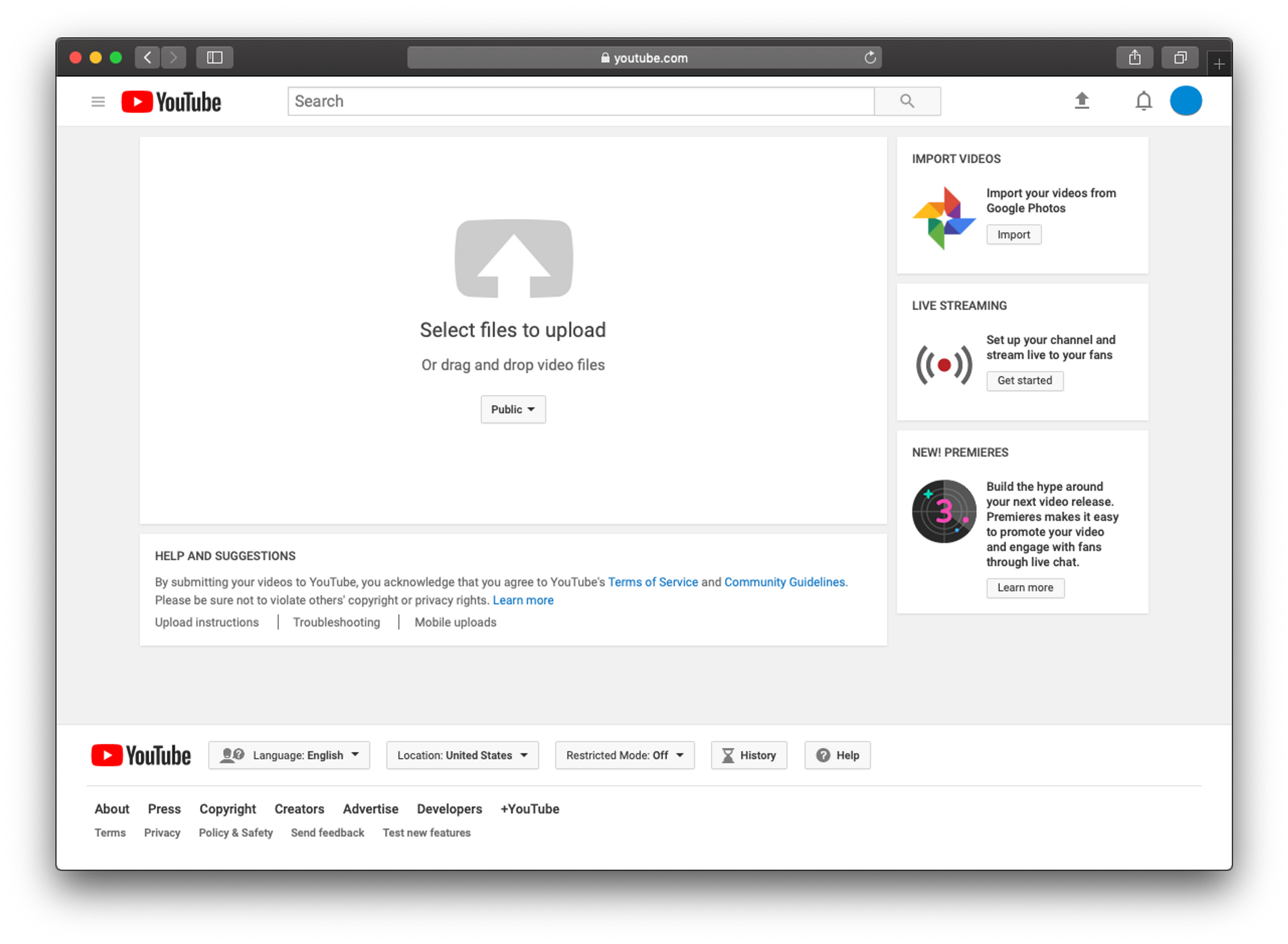
Task: Open the Terms of Service link
Action: 653,582
